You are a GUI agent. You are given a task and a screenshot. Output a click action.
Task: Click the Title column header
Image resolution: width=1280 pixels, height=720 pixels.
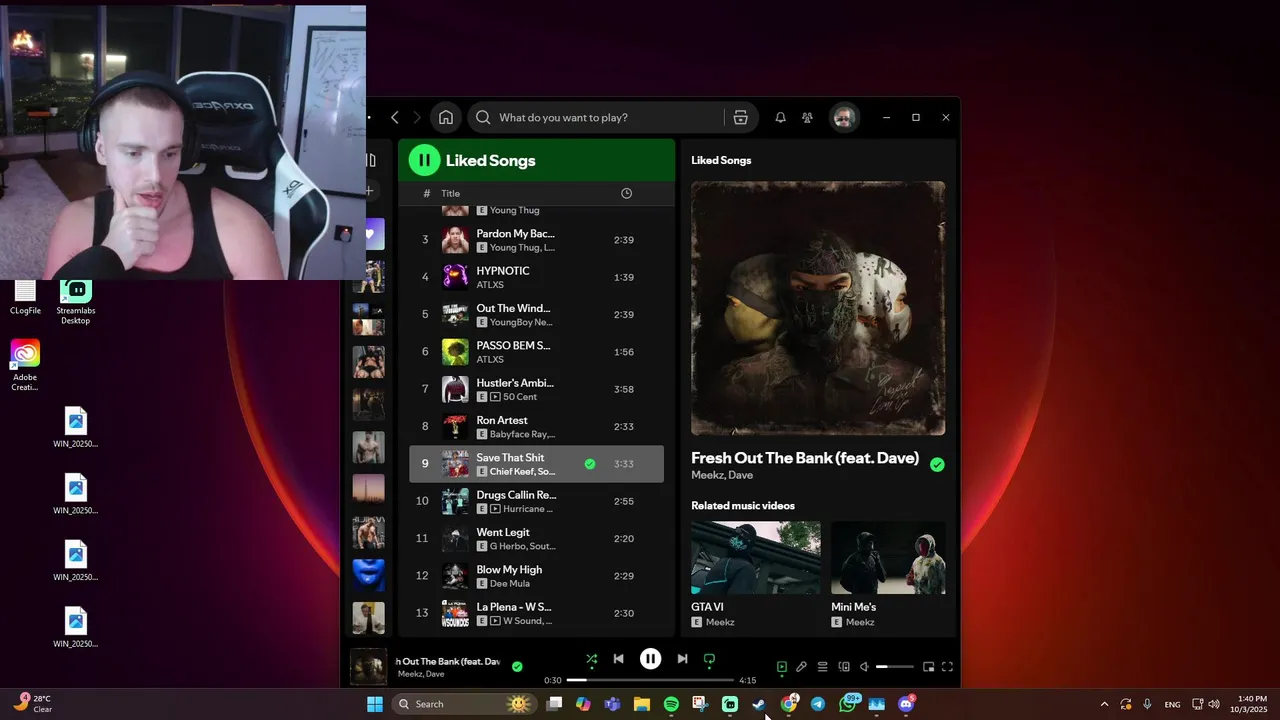(x=451, y=193)
